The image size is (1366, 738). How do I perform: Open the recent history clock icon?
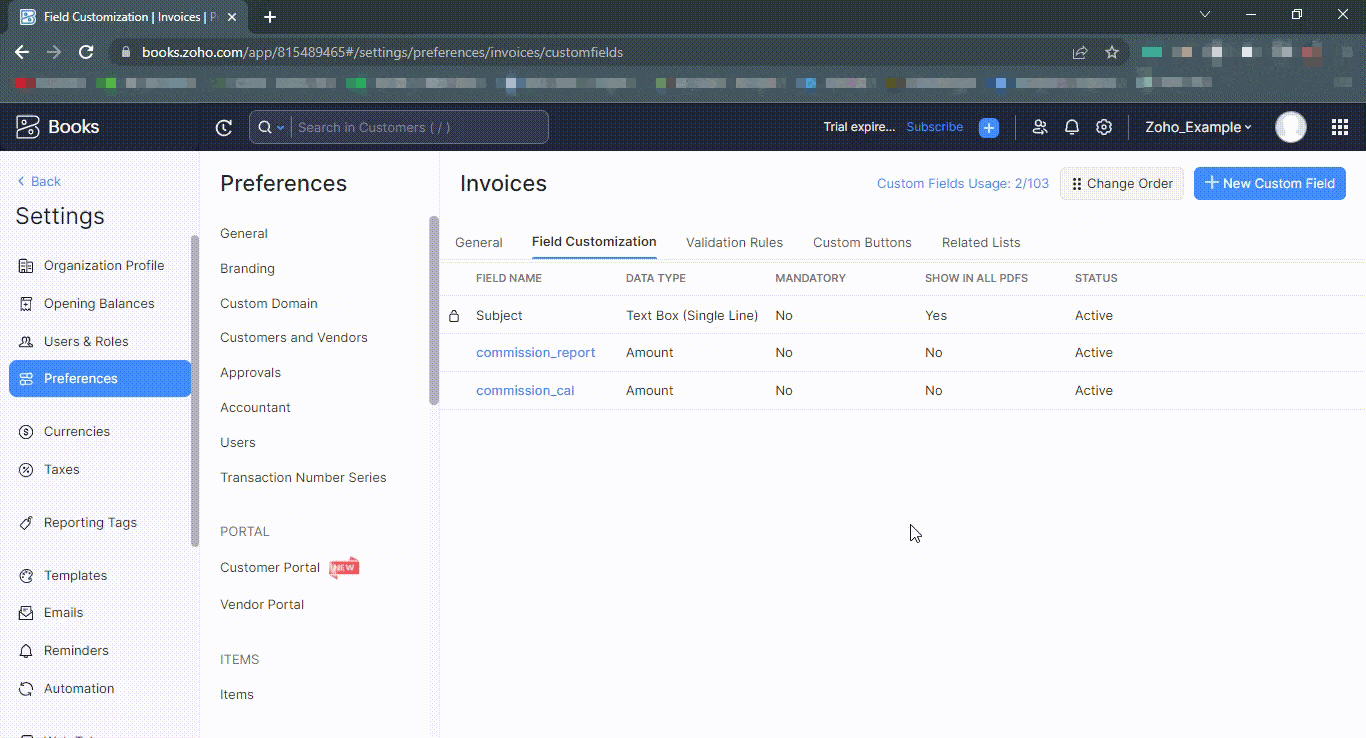point(223,127)
